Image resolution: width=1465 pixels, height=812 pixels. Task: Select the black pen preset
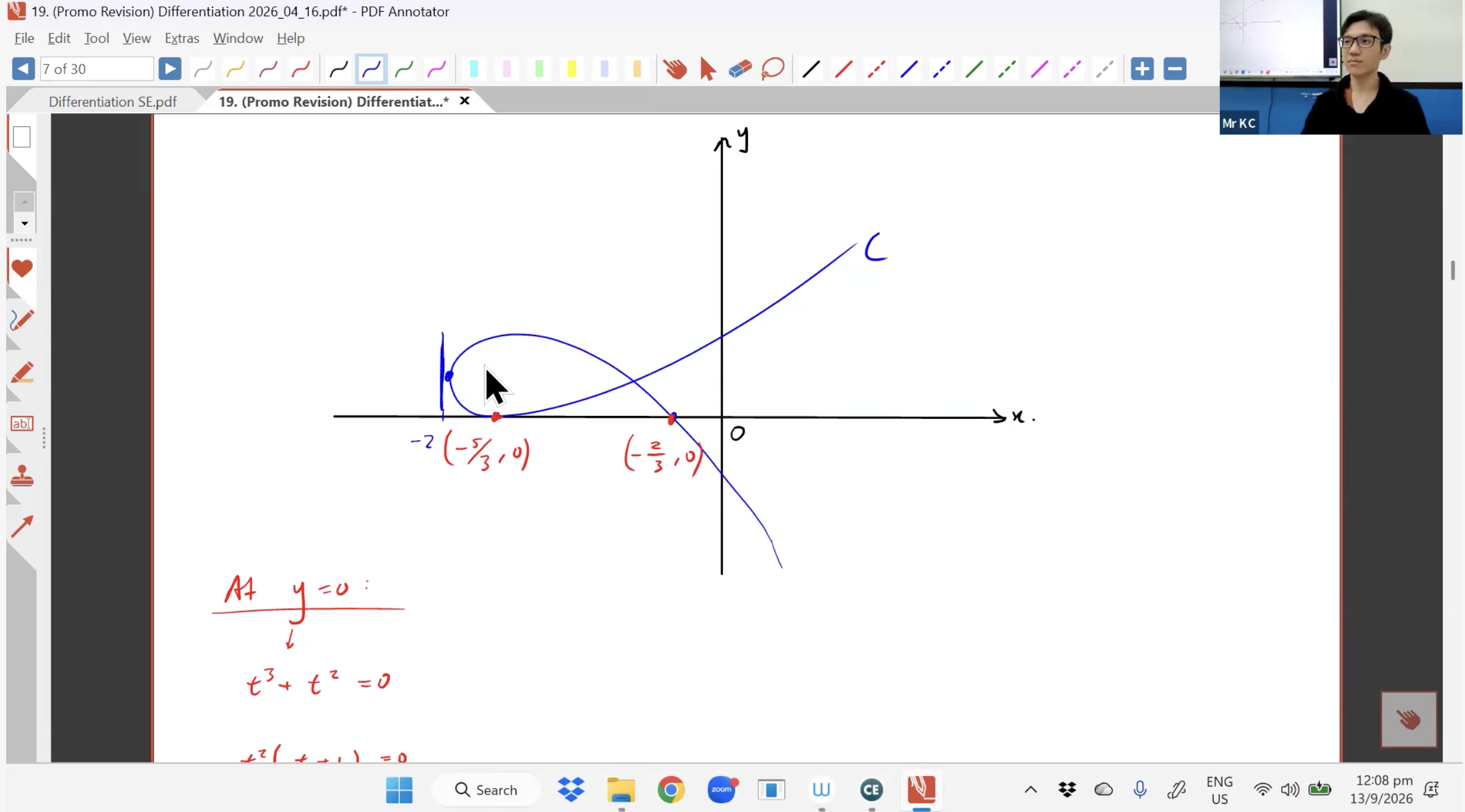(339, 69)
